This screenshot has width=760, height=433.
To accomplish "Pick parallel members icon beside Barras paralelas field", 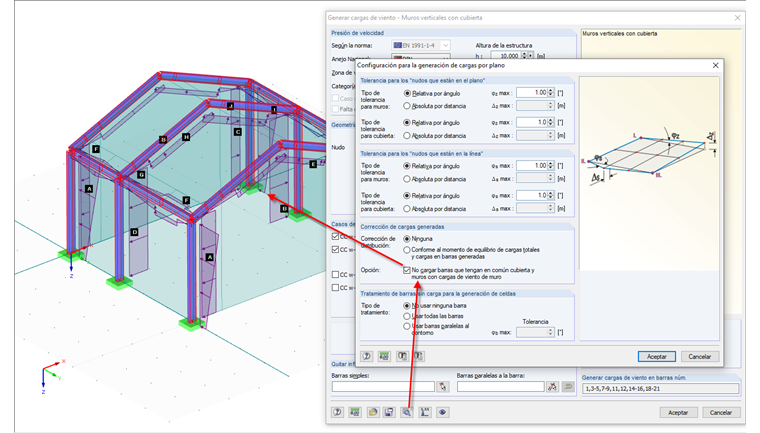I will (x=552, y=387).
